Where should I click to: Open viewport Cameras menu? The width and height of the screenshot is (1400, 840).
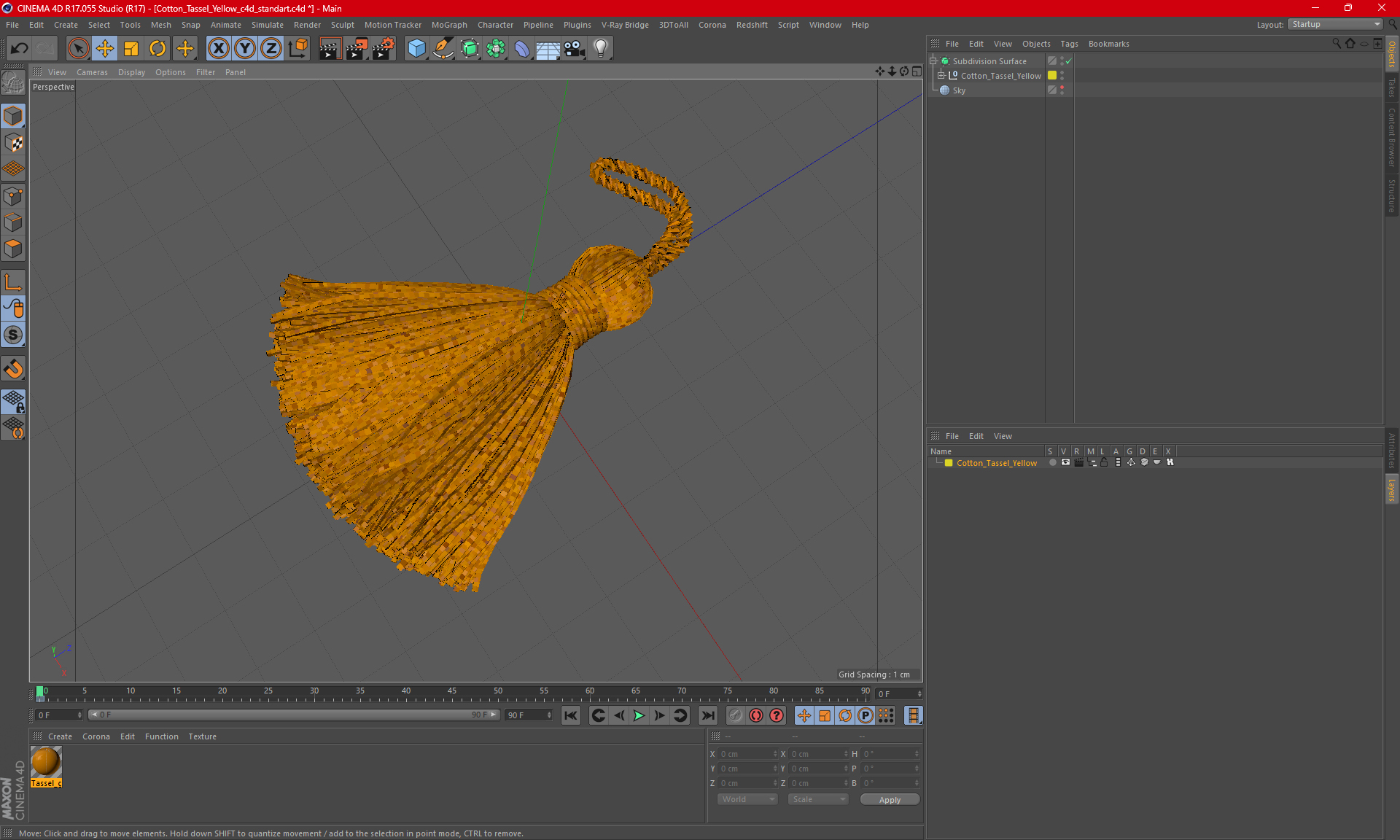pyautogui.click(x=92, y=72)
